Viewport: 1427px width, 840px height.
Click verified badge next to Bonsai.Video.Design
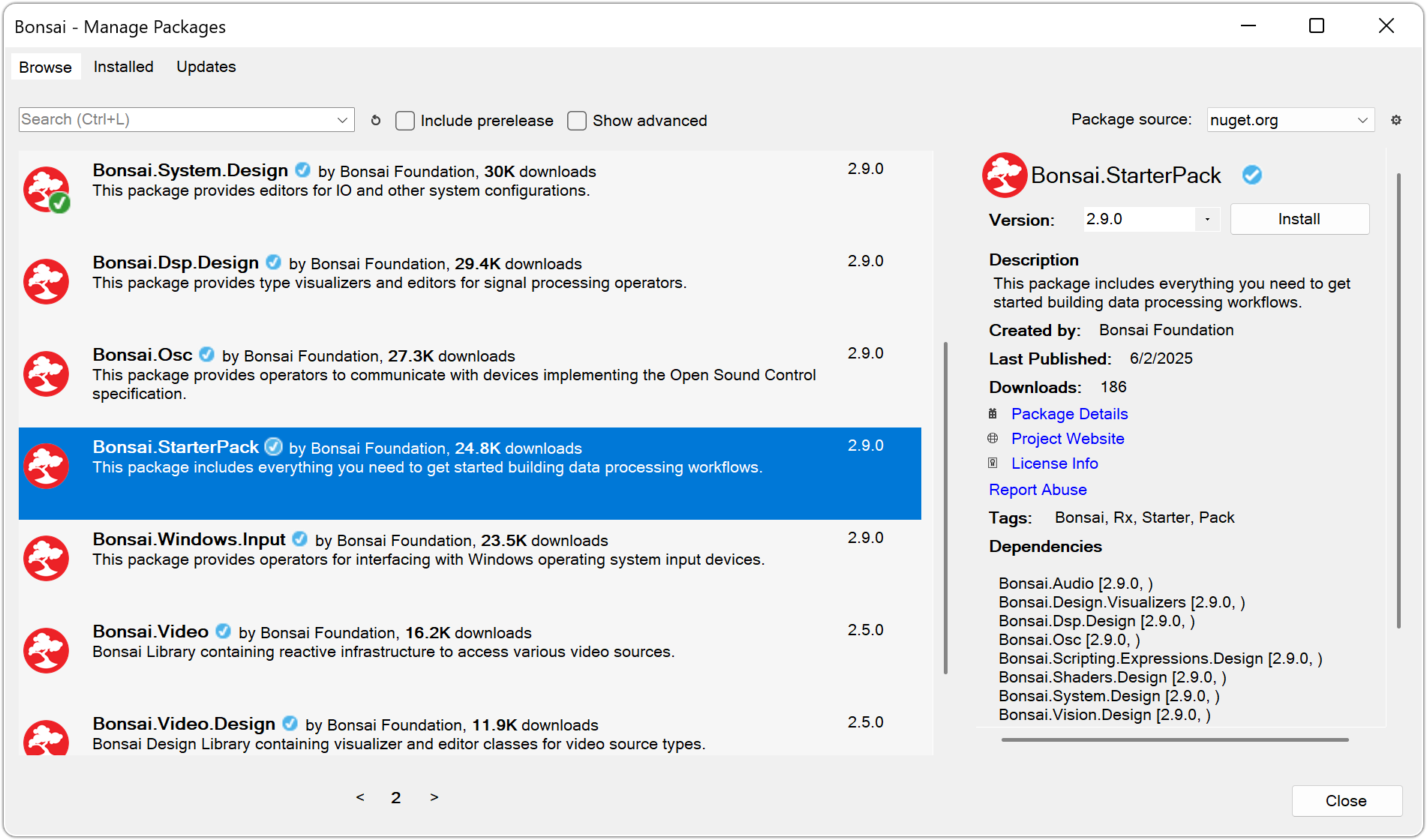(x=290, y=724)
